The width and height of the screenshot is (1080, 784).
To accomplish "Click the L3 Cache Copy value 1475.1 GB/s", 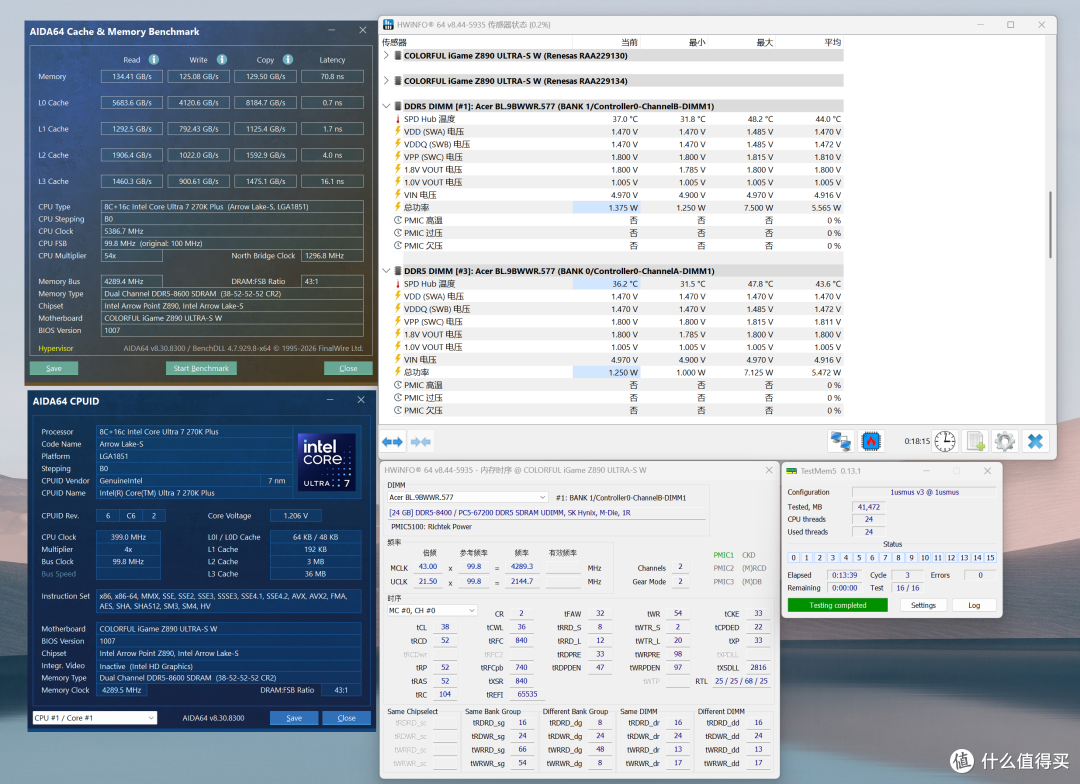I will pyautogui.click(x=265, y=181).
